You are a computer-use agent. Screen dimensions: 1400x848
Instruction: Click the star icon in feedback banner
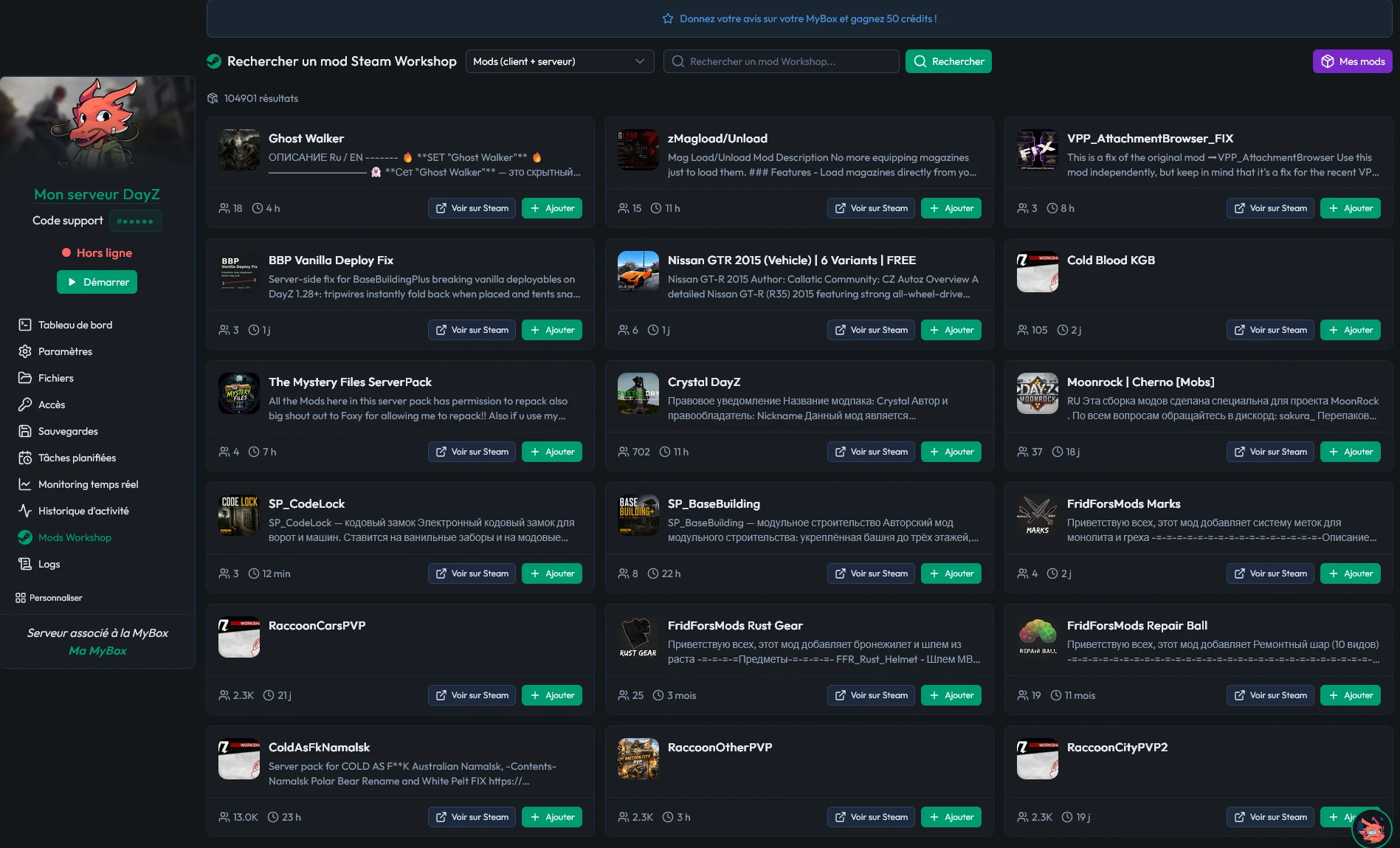(668, 18)
